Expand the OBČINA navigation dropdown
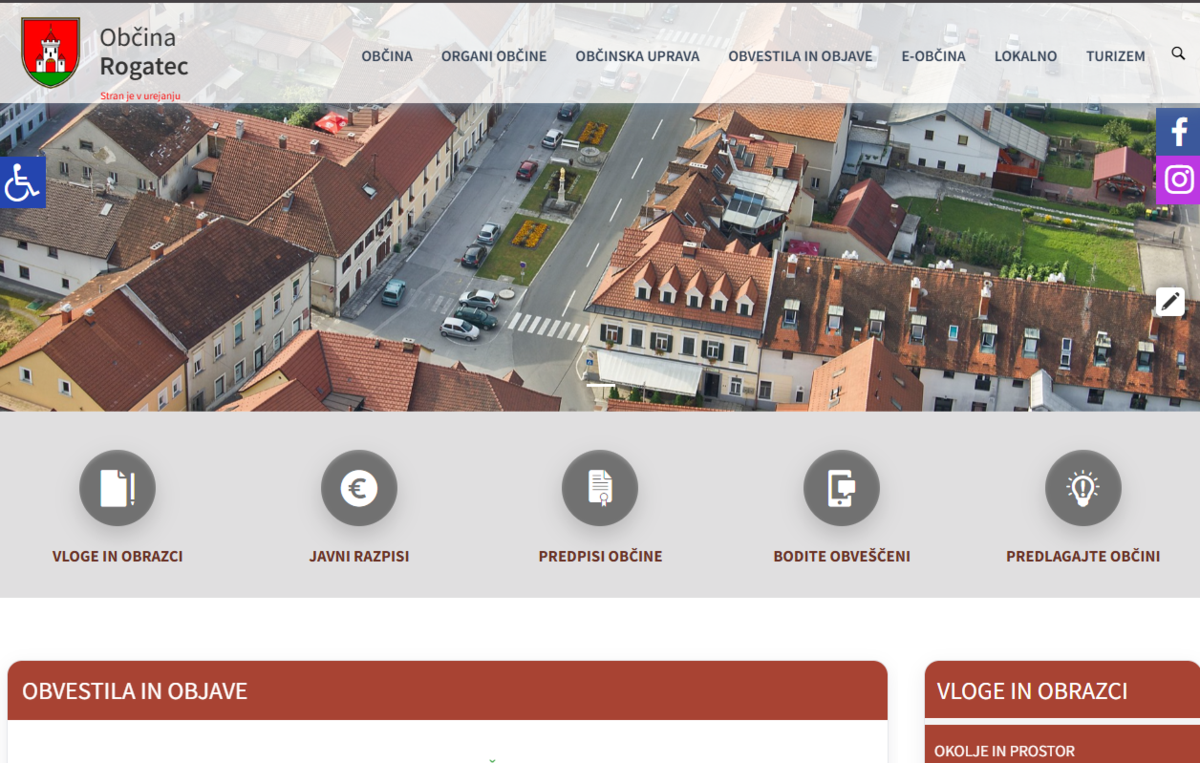 click(387, 56)
